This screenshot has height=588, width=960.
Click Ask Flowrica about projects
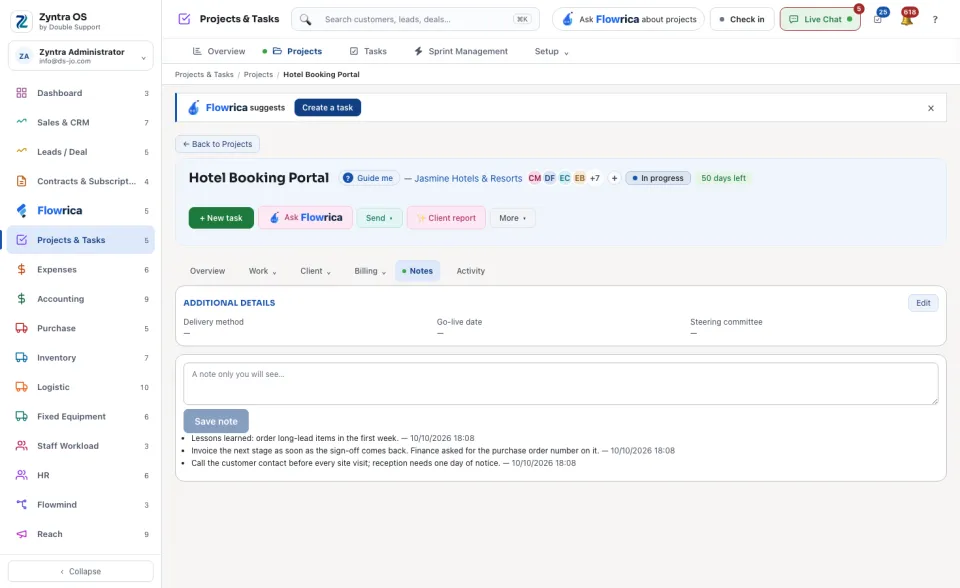pos(629,20)
